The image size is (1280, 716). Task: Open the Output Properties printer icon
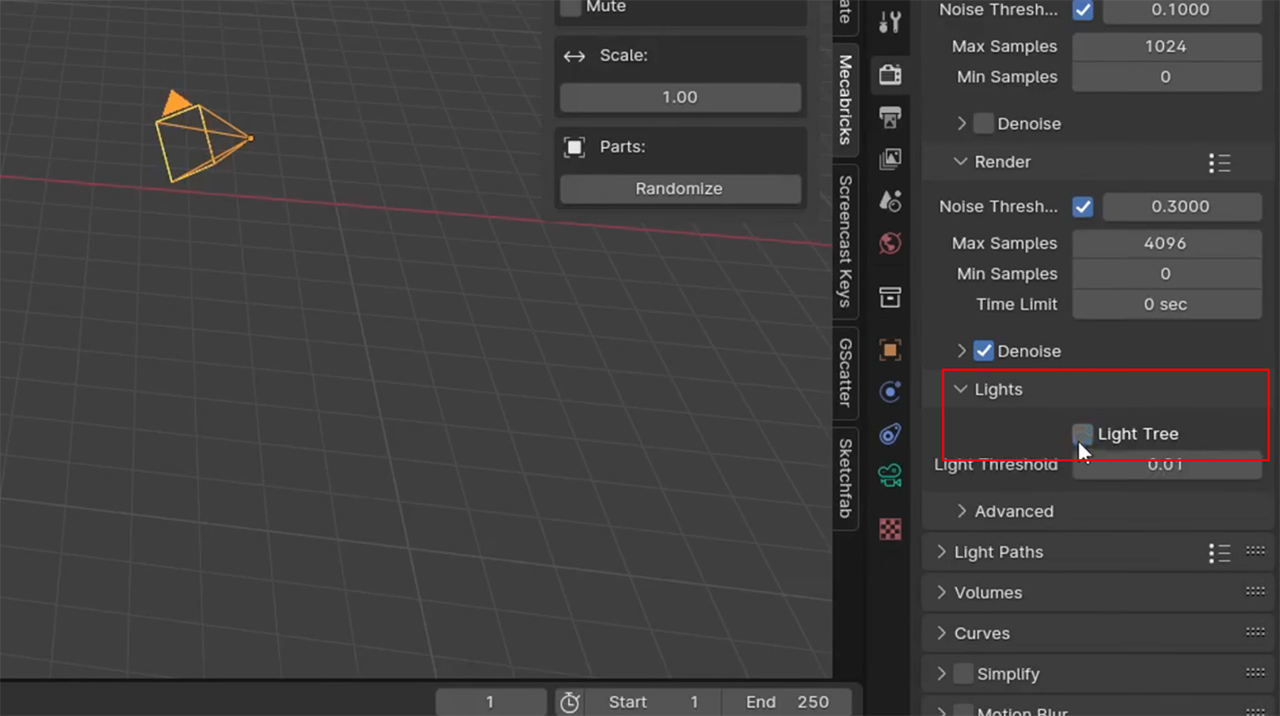point(890,118)
